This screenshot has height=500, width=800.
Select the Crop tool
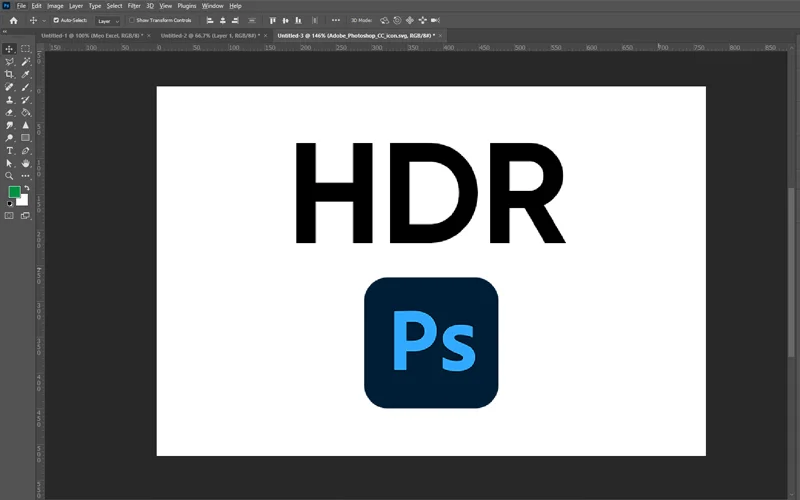click(9, 74)
